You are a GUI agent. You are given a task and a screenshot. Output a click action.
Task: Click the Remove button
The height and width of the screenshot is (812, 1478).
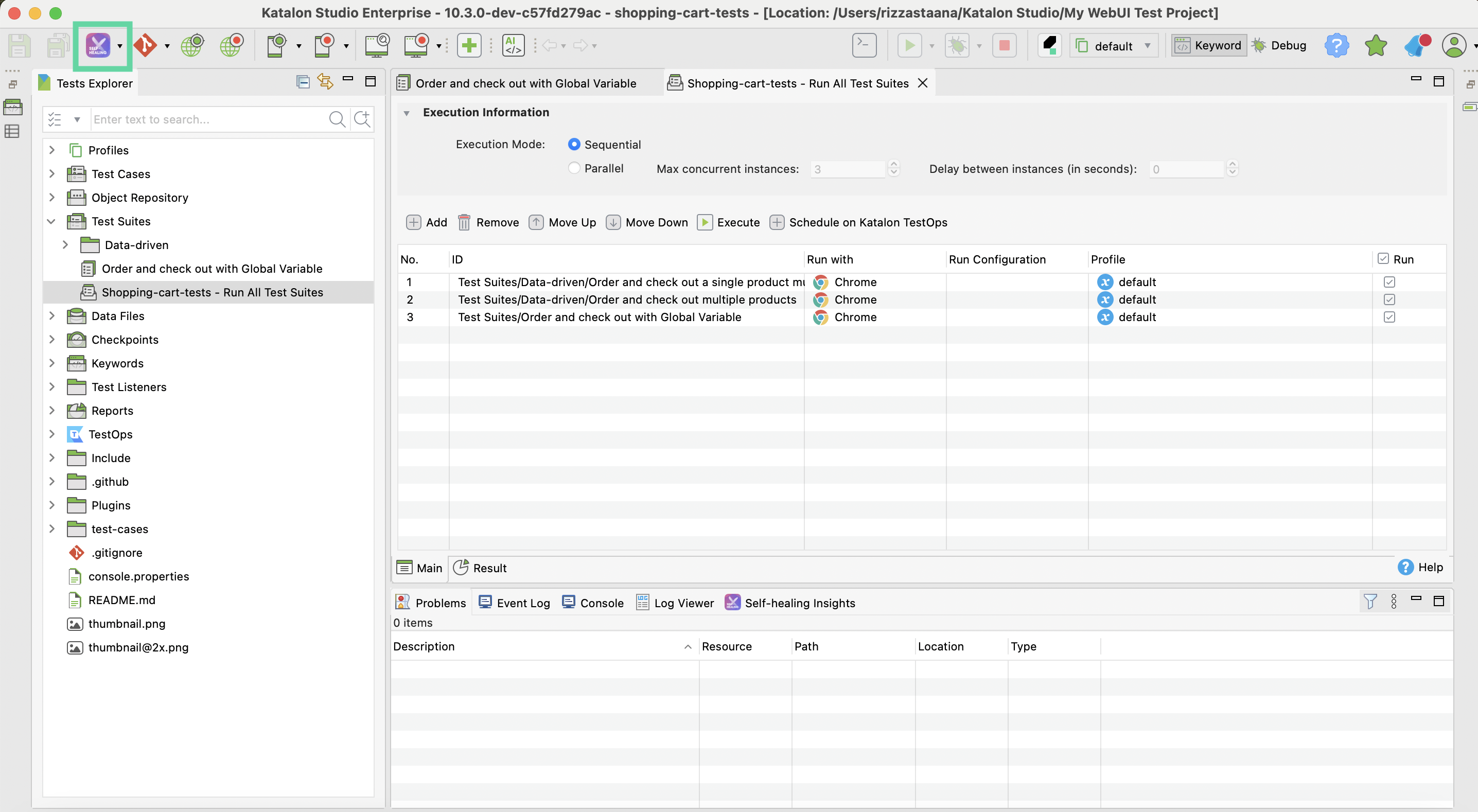coord(489,222)
